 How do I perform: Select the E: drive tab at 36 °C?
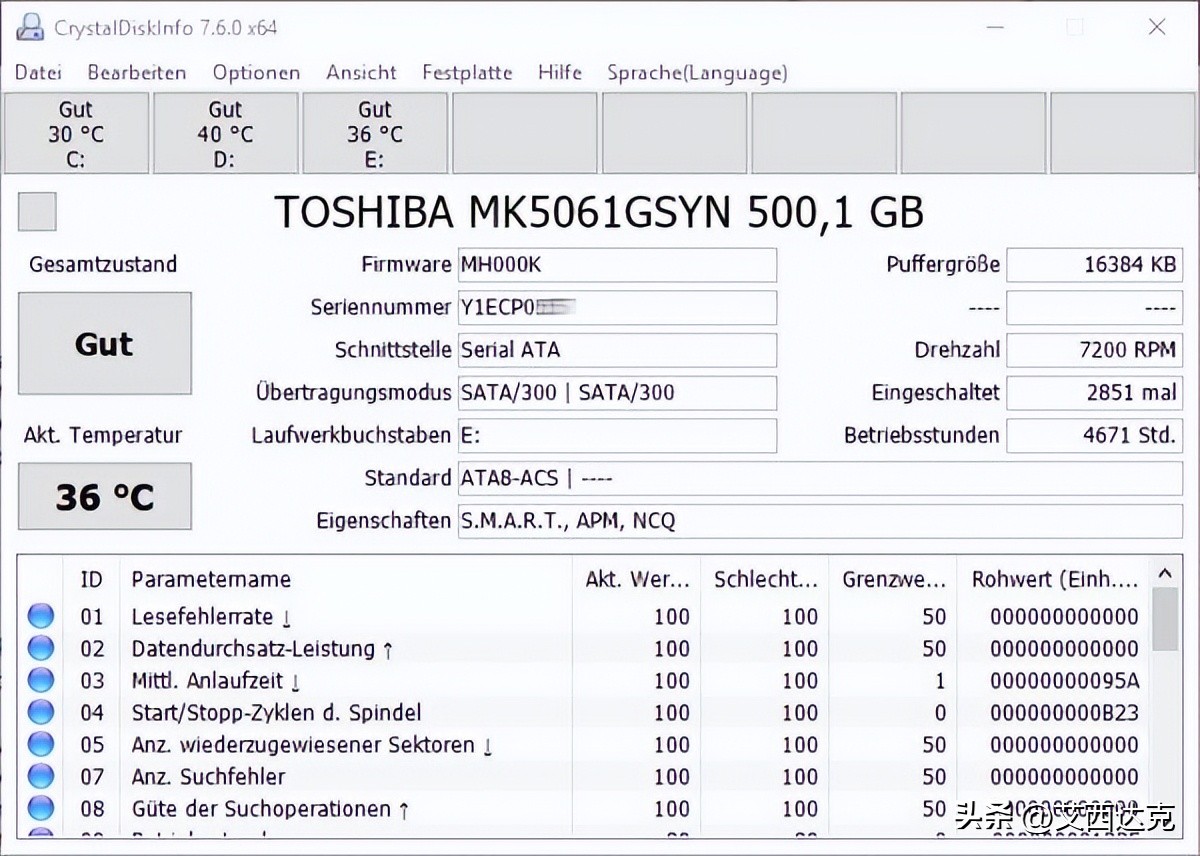[375, 133]
